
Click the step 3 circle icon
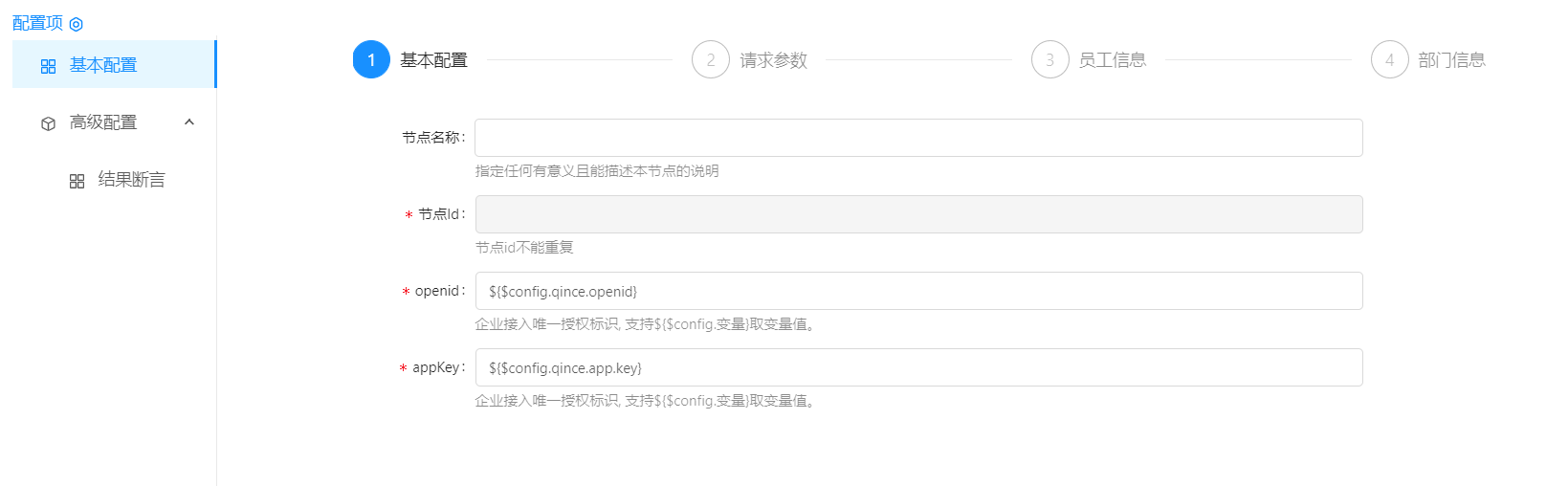coord(1049,59)
